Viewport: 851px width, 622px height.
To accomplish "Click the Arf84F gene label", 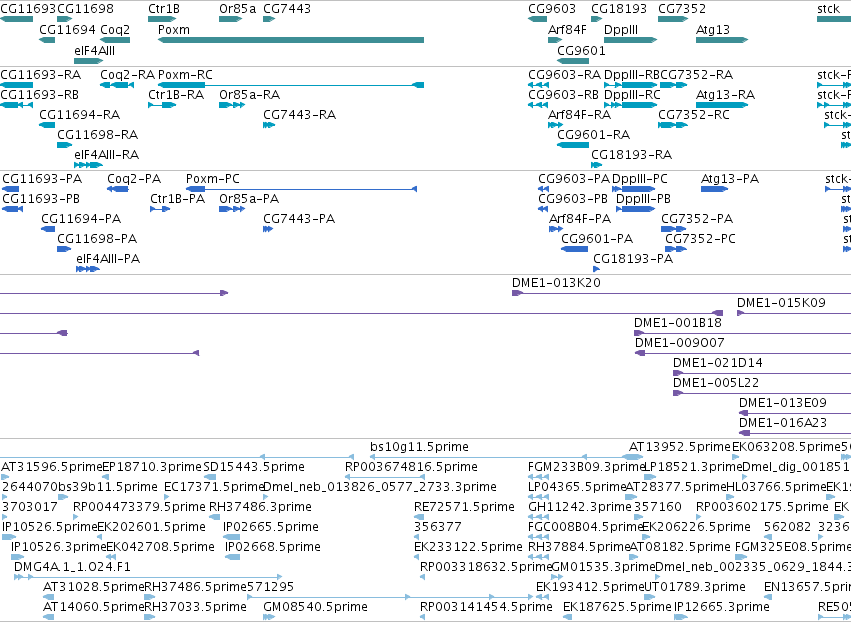I will click(567, 30).
